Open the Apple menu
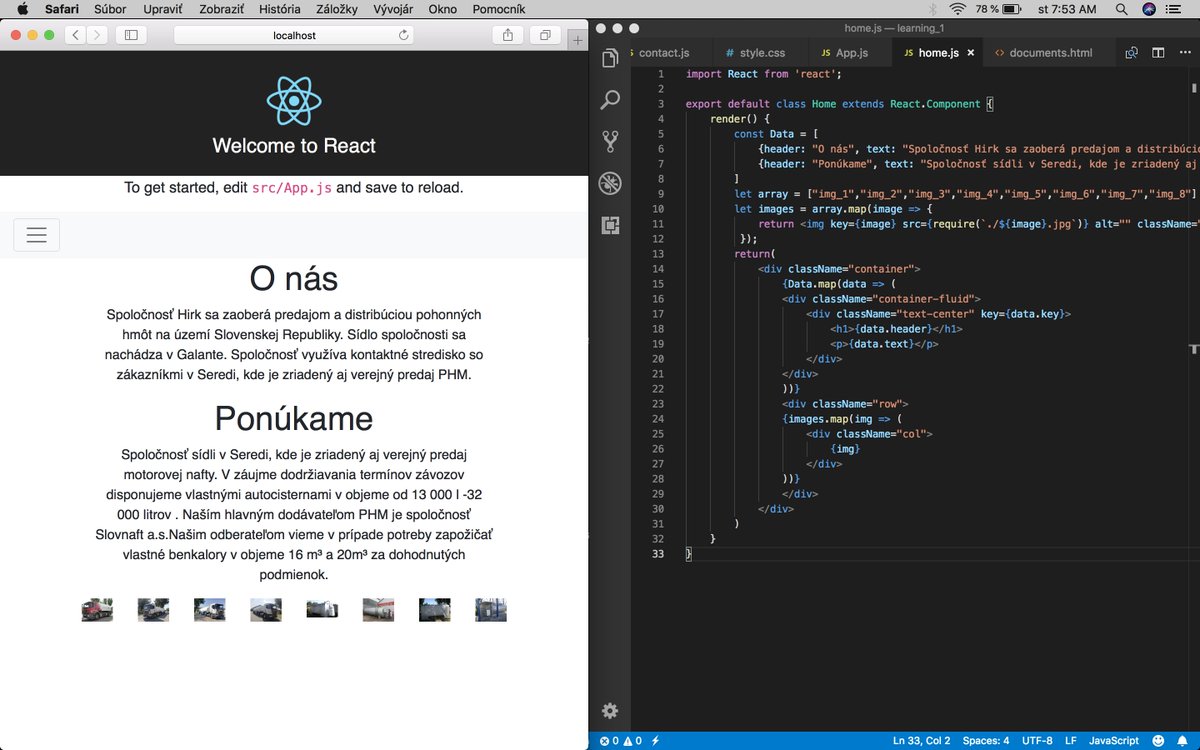 pos(22,9)
